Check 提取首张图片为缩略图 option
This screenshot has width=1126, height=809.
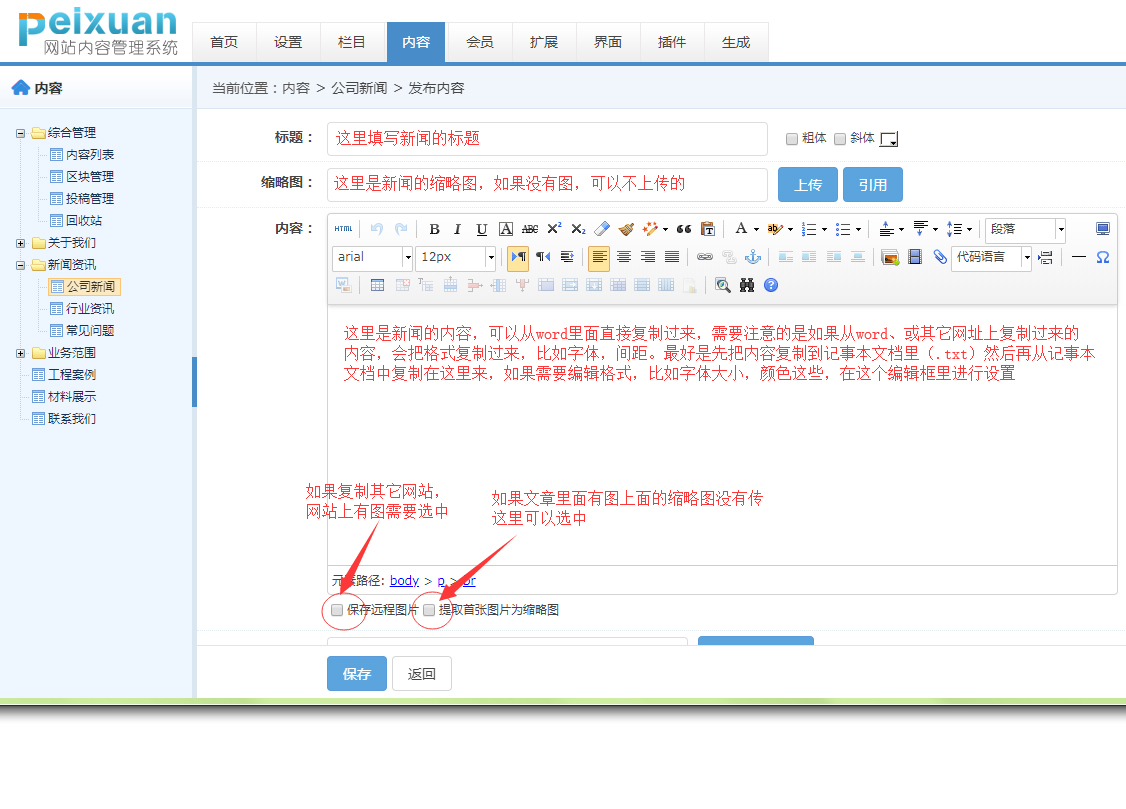(x=429, y=610)
